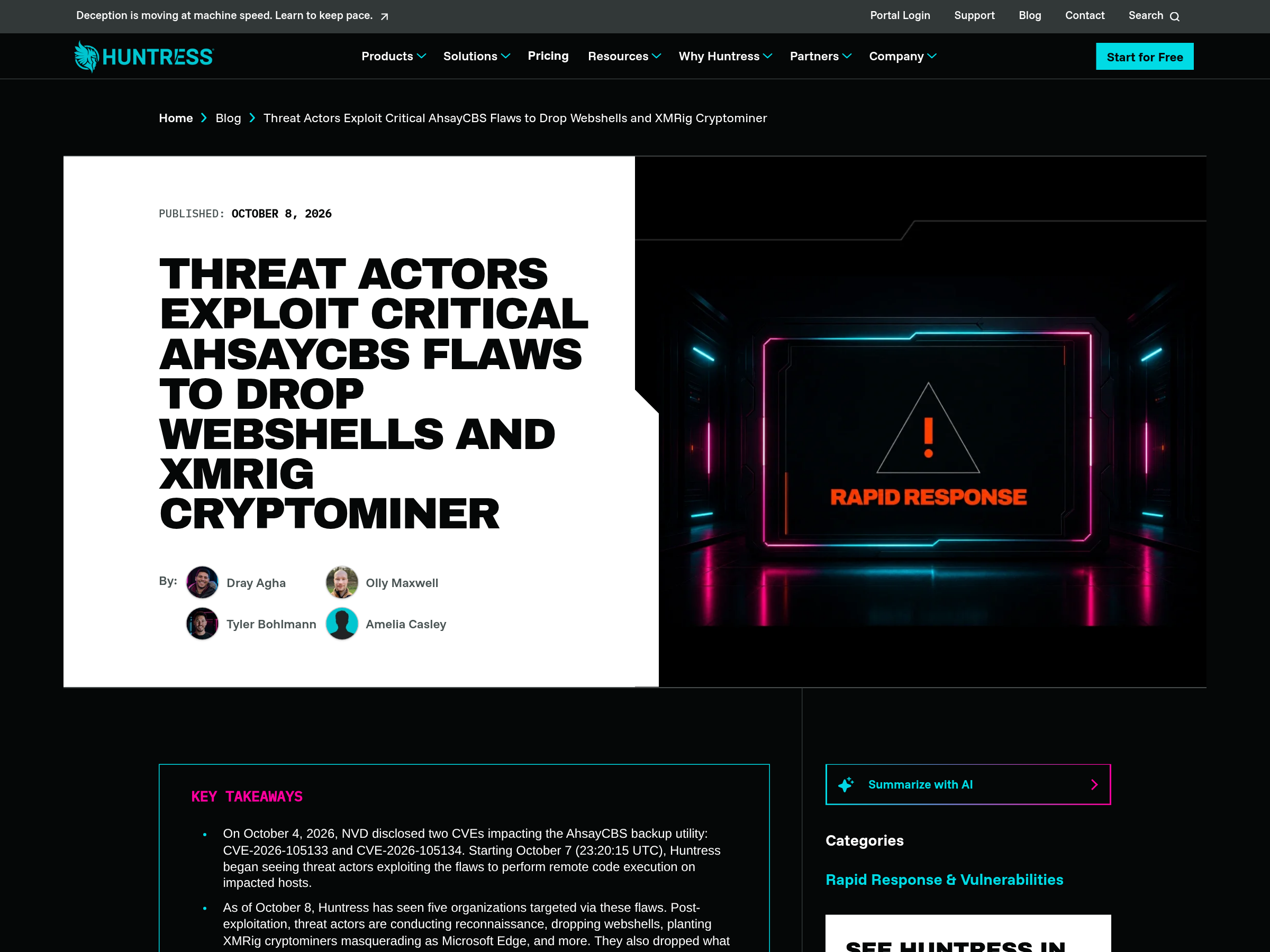Open the Pricing page
The width and height of the screenshot is (1270, 952).
pos(548,56)
